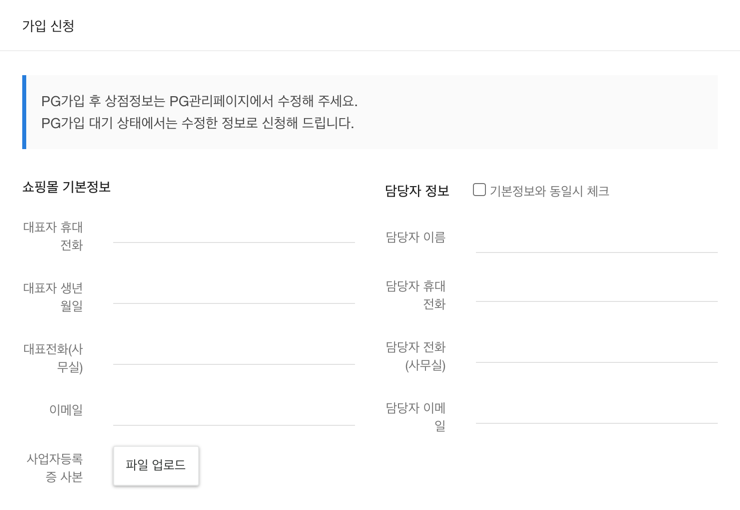
Task: Click the 기본정보와 동일시 체크 label text
Action: coord(549,191)
